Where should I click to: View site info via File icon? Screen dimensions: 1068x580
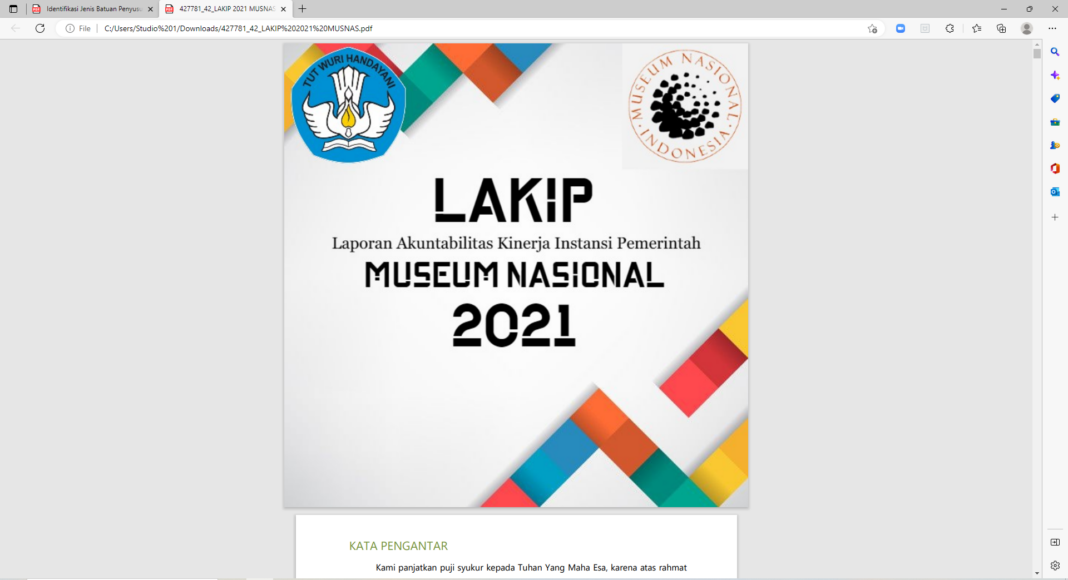78,29
